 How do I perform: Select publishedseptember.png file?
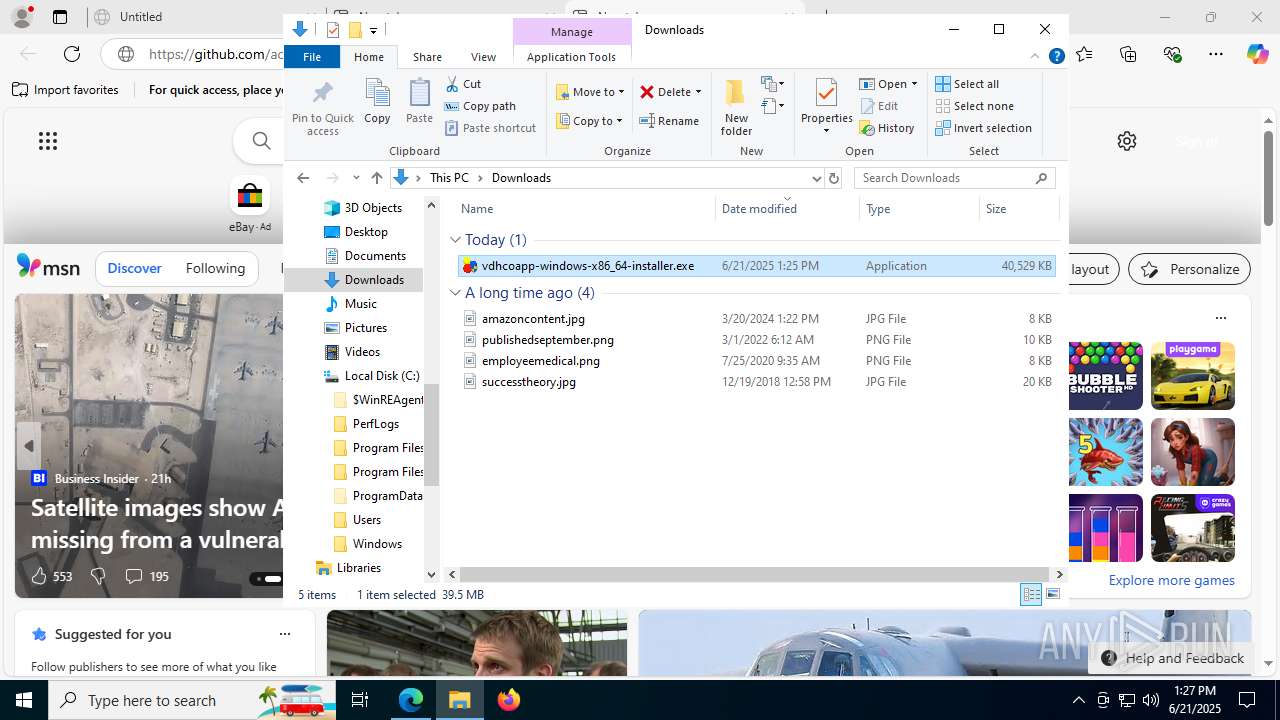click(x=757, y=340)
